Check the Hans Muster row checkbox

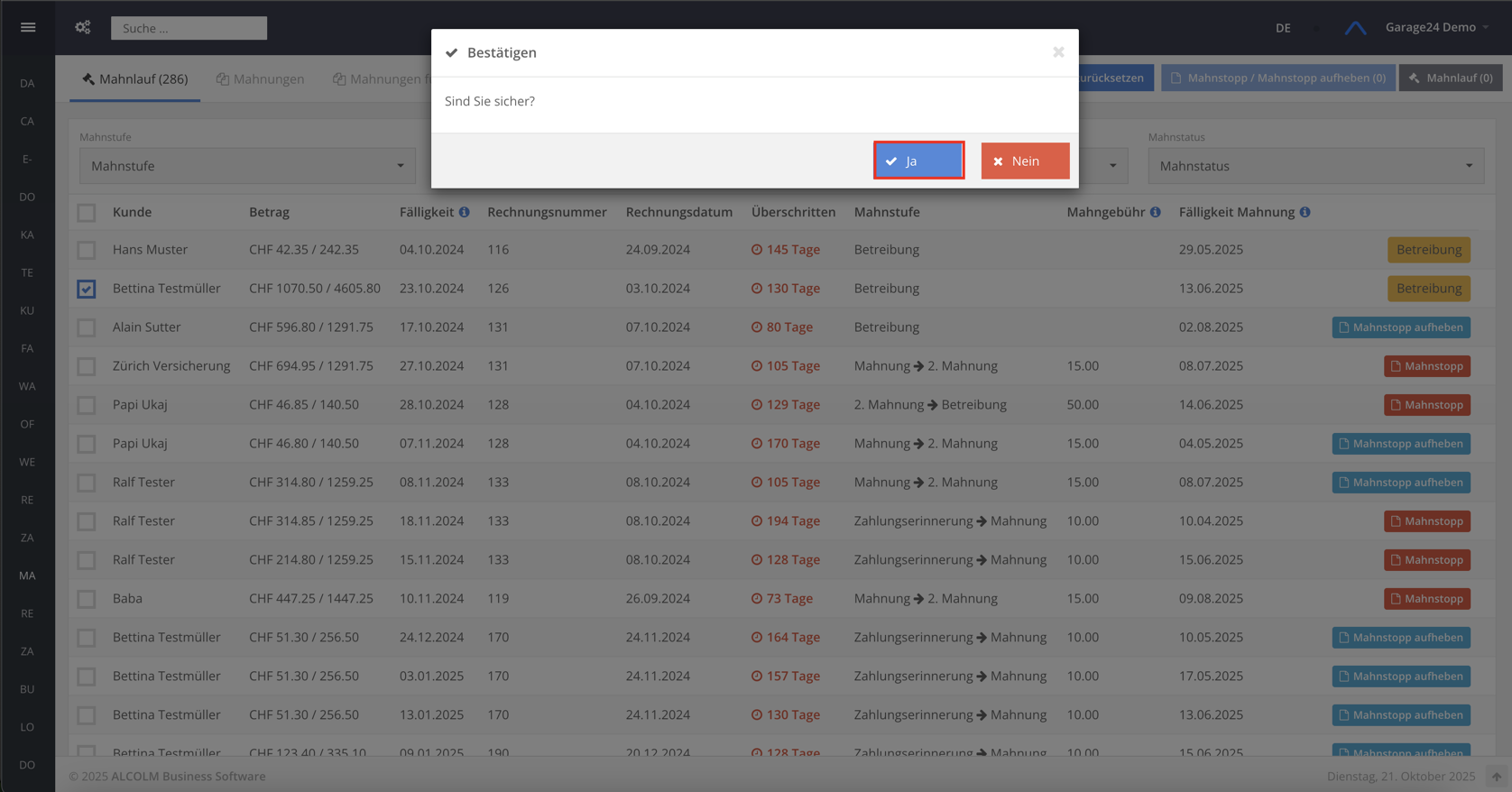[87, 250]
